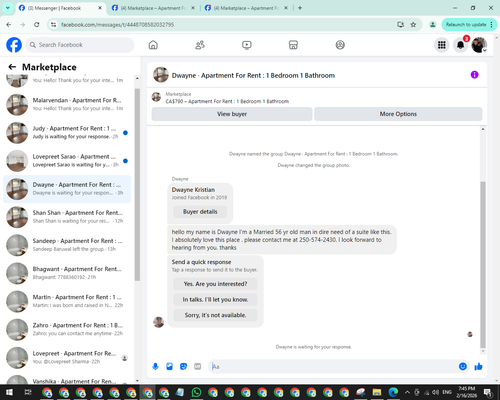Screen dimensions: 500x400
Task: Attach a file with the photo icon
Action: click(x=169, y=367)
